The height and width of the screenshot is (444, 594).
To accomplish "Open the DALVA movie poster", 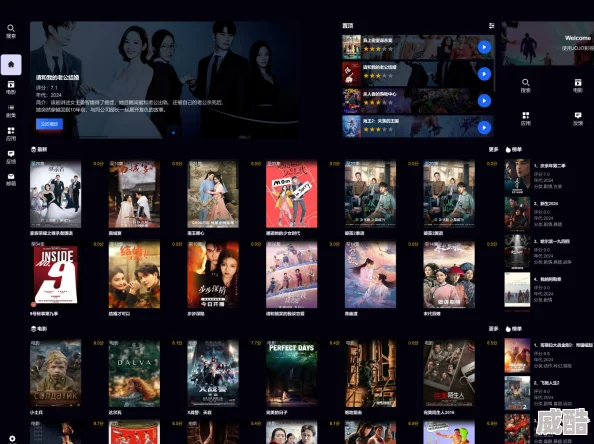I will point(134,374).
